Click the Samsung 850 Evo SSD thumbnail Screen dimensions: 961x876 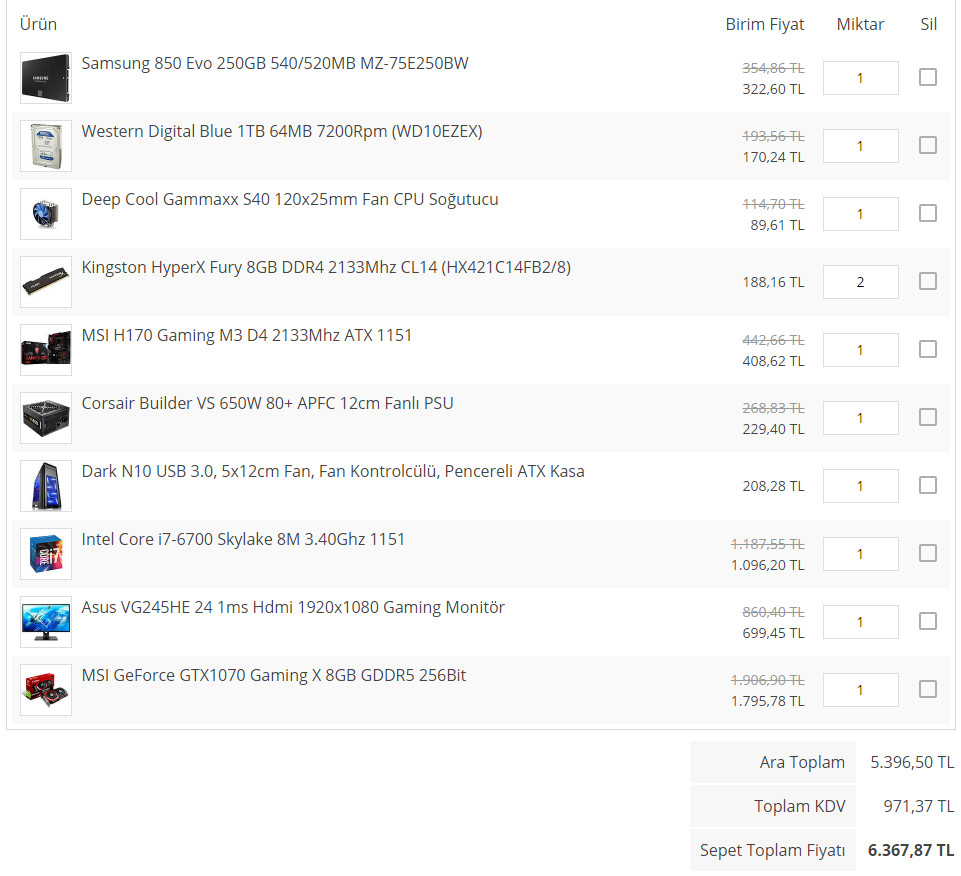46,78
